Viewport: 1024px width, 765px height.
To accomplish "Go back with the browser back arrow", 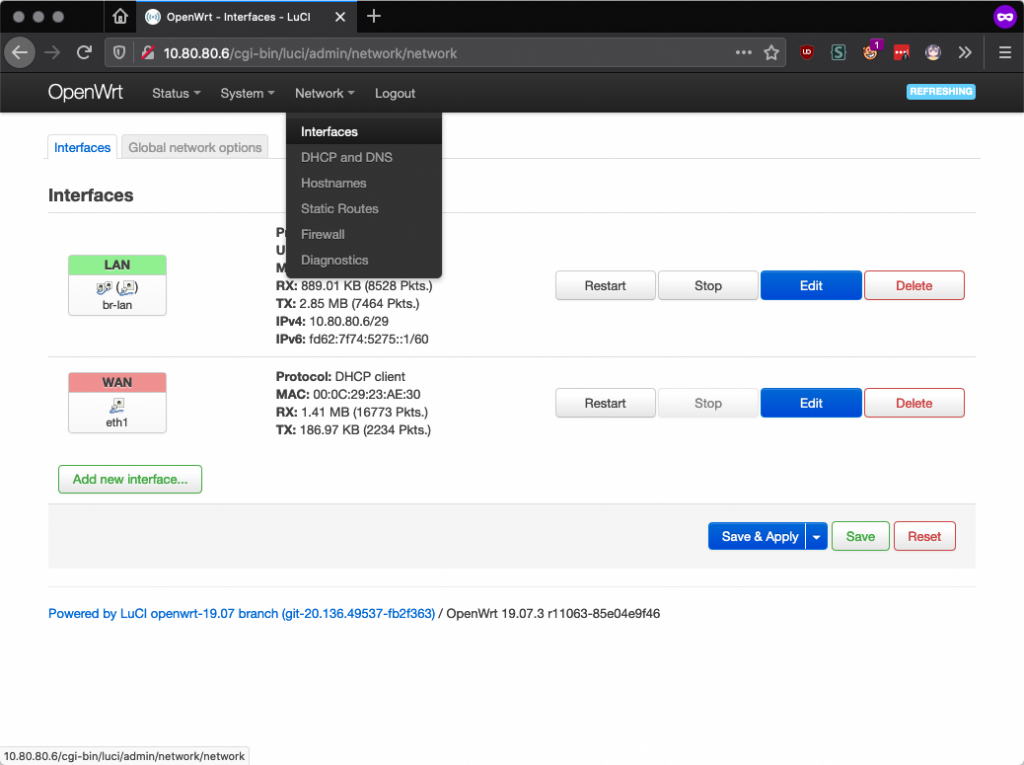I will [20, 53].
